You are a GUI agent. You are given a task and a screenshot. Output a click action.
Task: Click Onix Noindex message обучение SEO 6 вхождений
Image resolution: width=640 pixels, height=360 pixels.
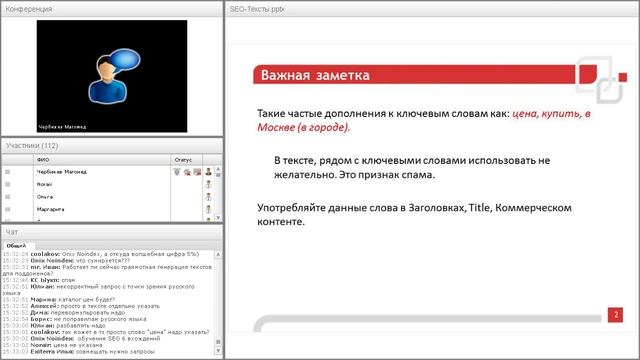pos(81,338)
